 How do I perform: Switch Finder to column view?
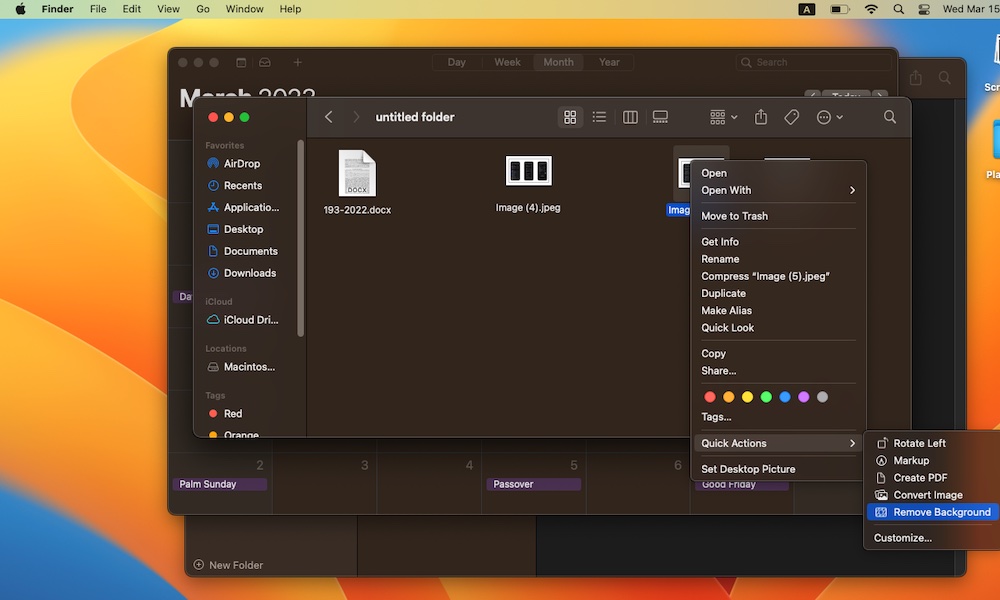pos(630,117)
